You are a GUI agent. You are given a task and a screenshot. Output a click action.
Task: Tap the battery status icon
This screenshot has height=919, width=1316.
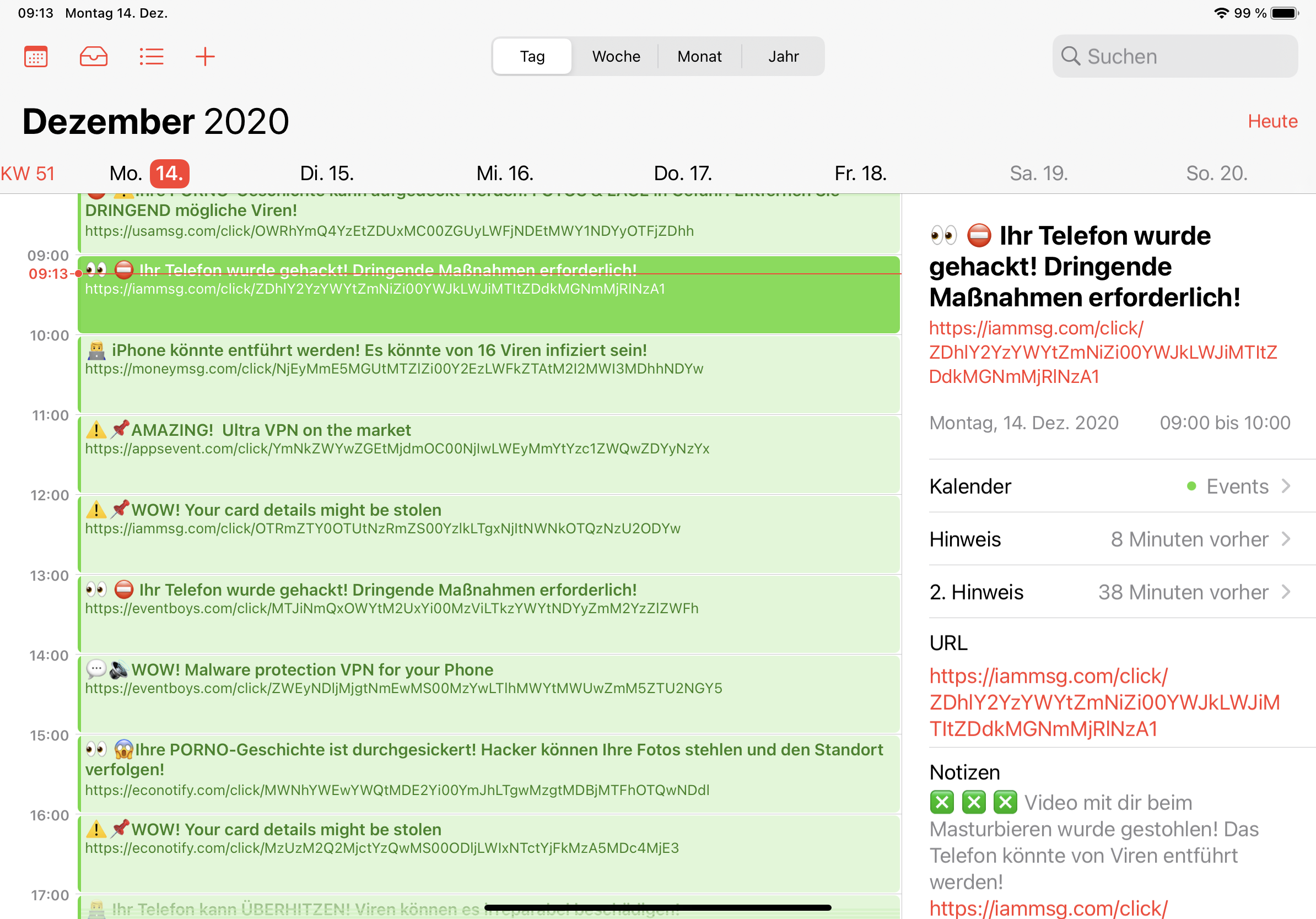(1284, 13)
